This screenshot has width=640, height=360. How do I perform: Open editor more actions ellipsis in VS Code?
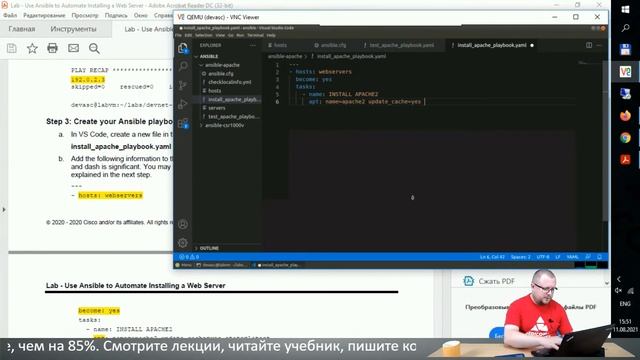pos(599,45)
